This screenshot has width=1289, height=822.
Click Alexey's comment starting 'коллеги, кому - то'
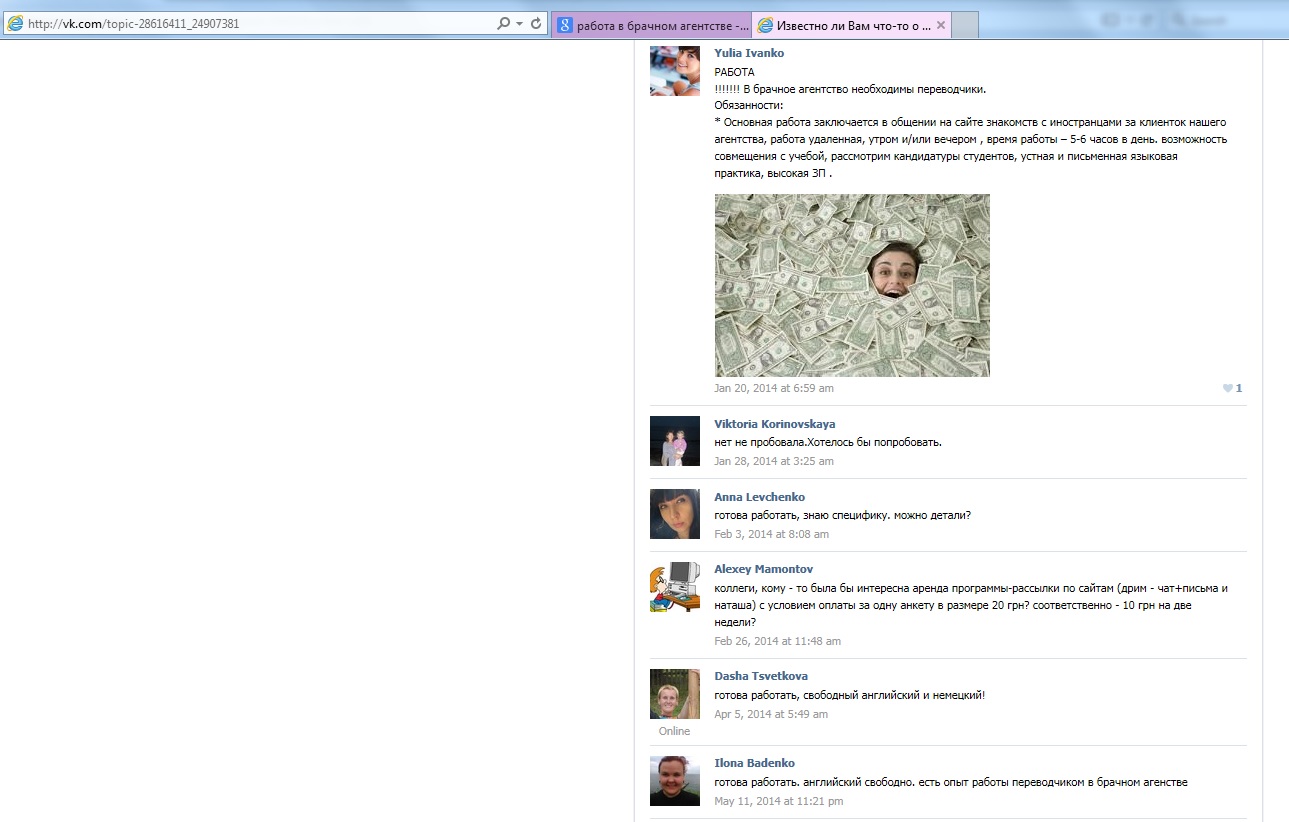point(971,605)
